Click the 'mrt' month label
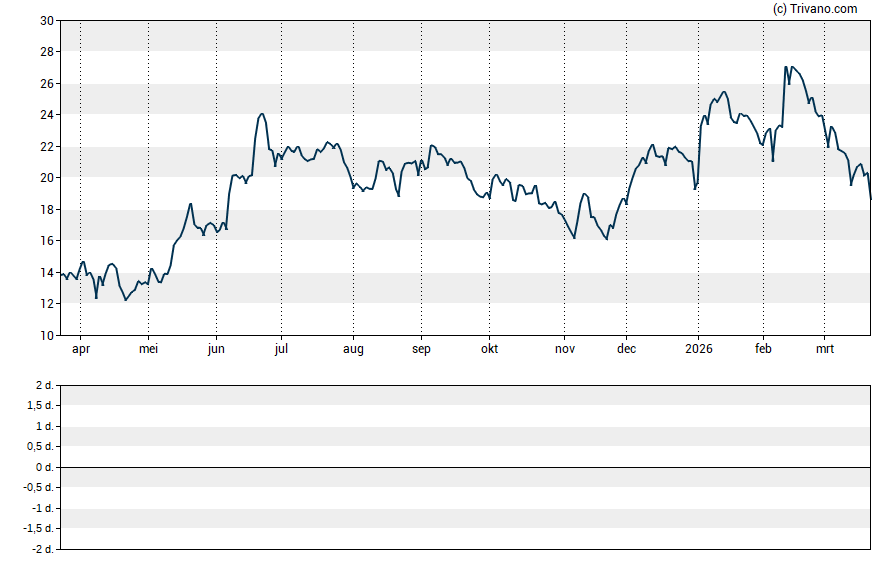This screenshot has width=888, height=565. click(826, 350)
